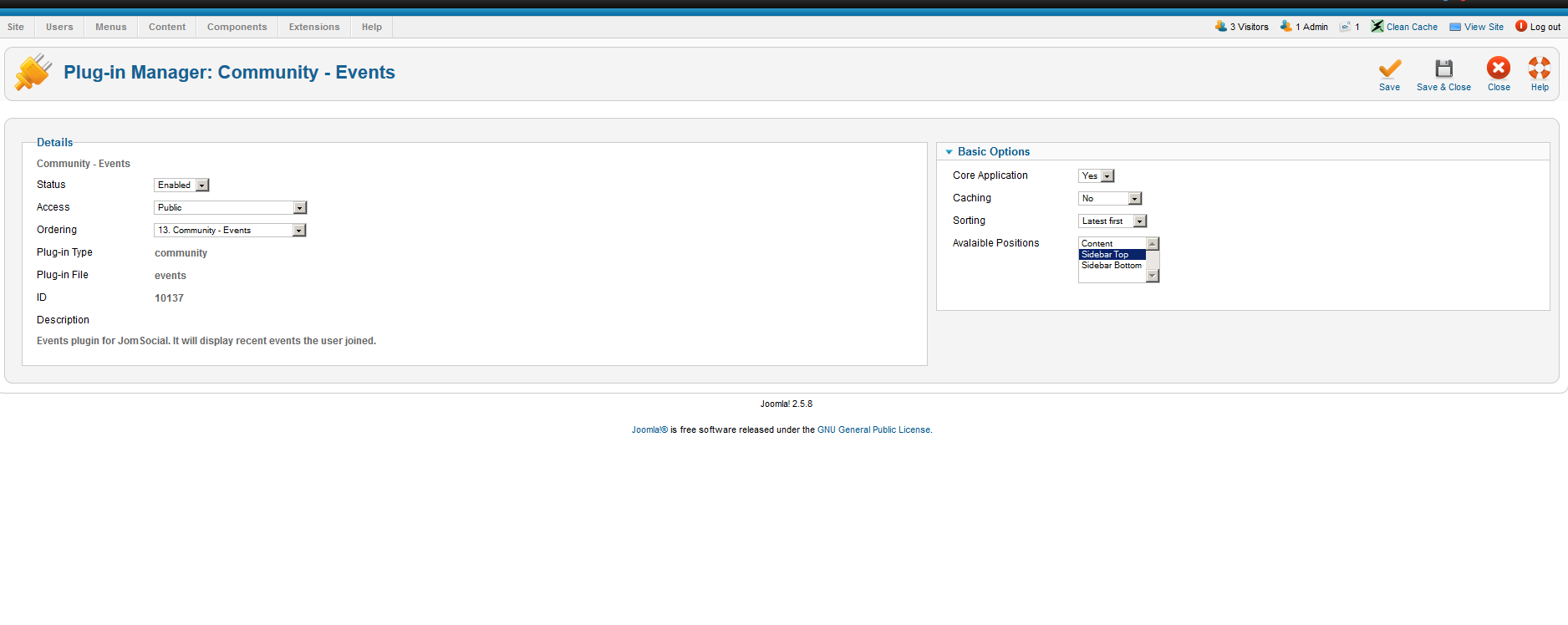Click the Plug-in Type value 'community'
Image resolution: width=1568 pixels, height=625 pixels.
(181, 253)
